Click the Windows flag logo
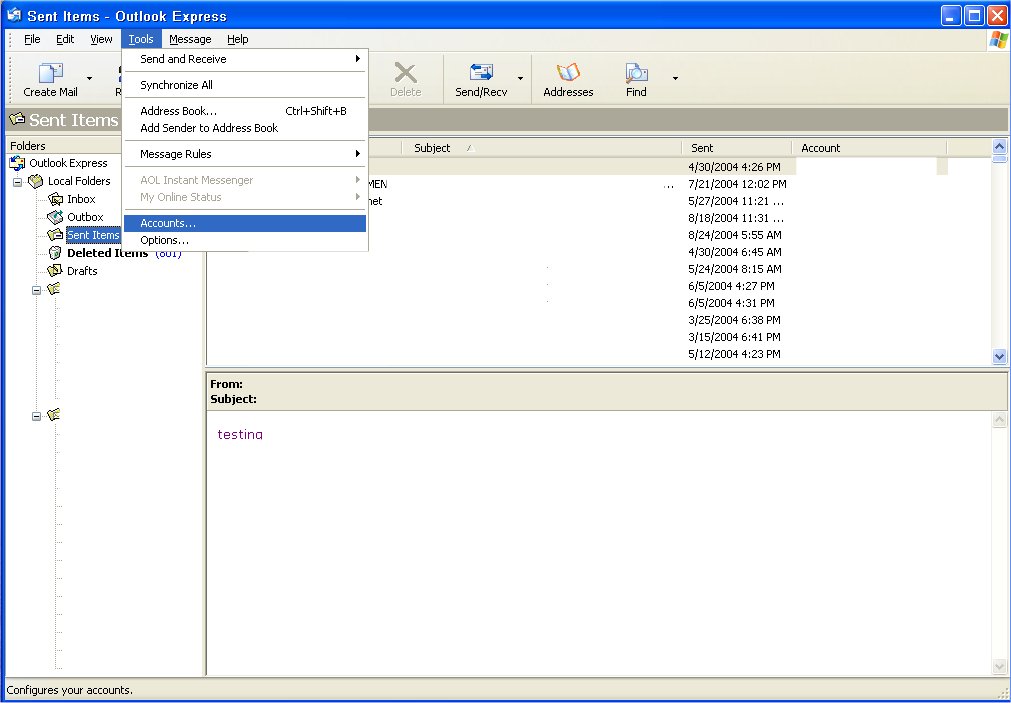The width and height of the screenshot is (1011, 703). point(999,40)
